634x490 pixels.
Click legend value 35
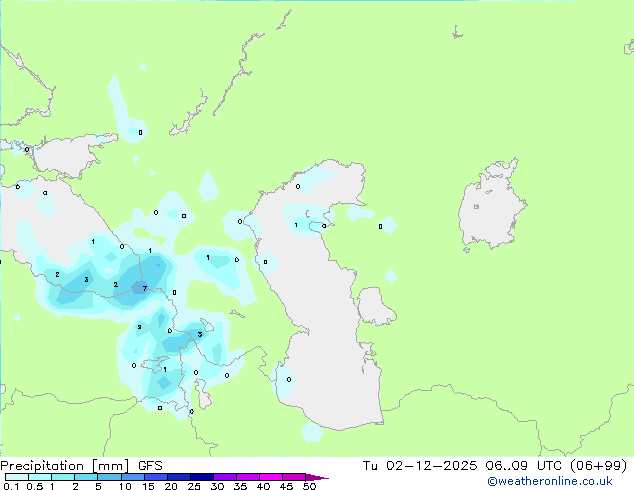coord(240,486)
